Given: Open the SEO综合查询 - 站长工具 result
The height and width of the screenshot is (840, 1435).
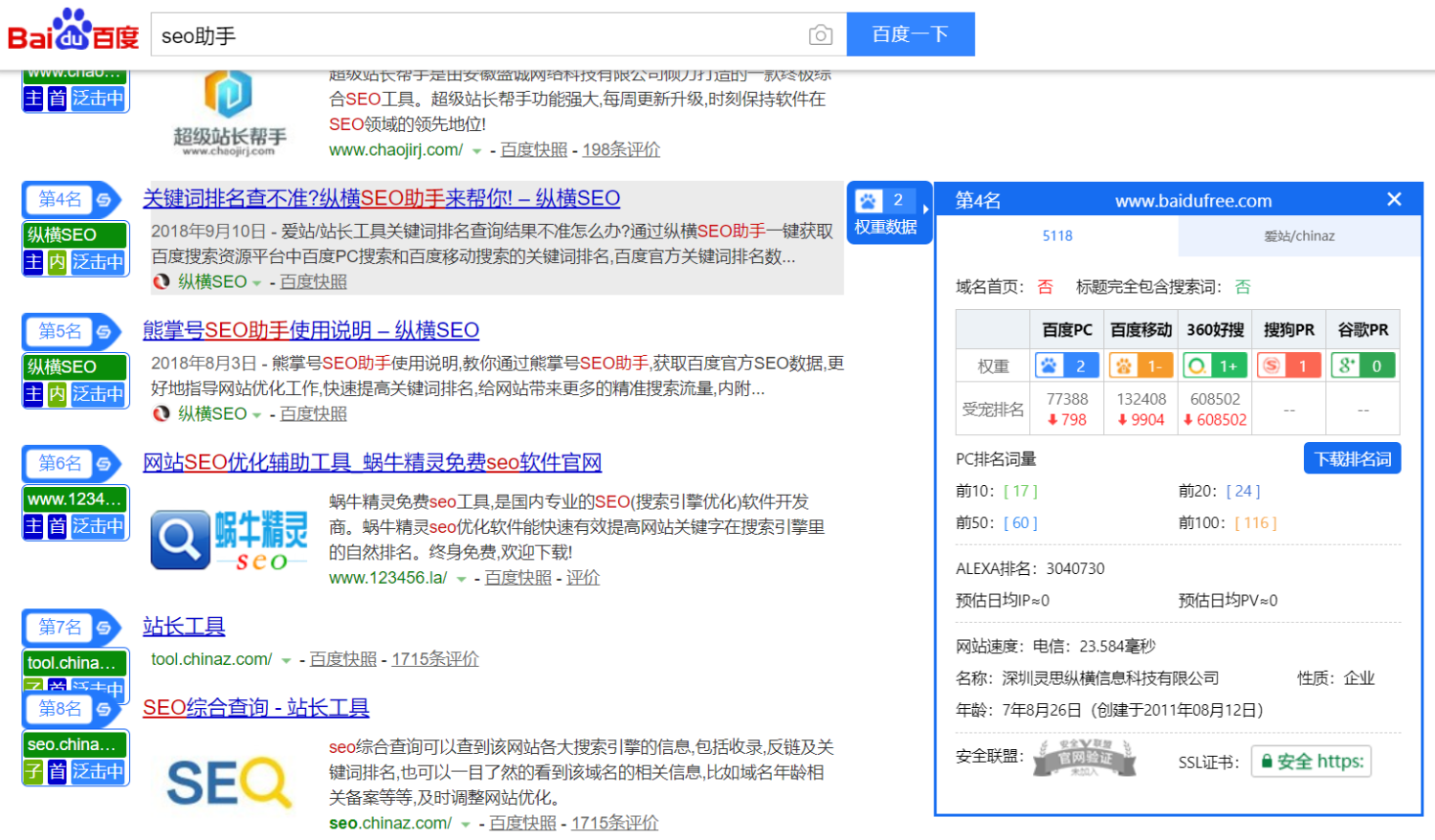Looking at the screenshot, I should click(255, 707).
